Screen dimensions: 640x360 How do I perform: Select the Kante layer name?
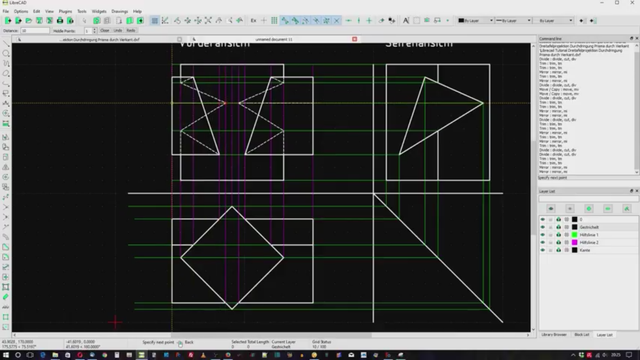584,250
